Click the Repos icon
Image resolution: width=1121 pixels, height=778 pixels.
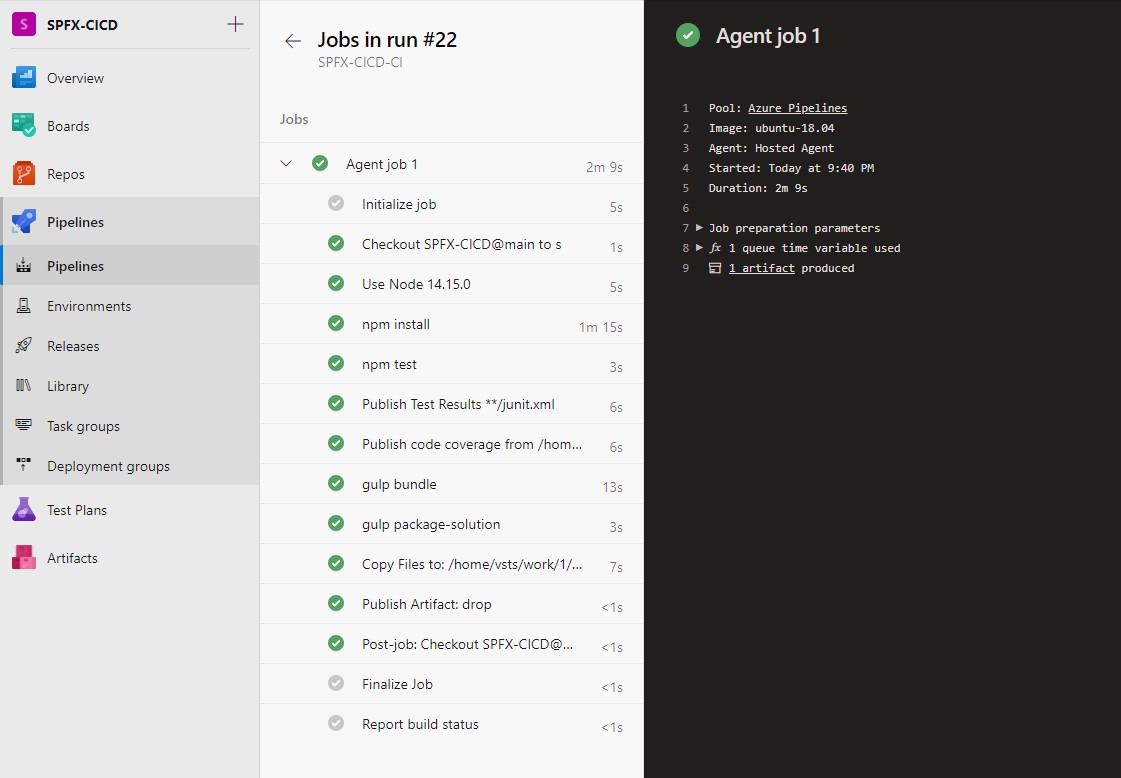pyautogui.click(x=24, y=174)
